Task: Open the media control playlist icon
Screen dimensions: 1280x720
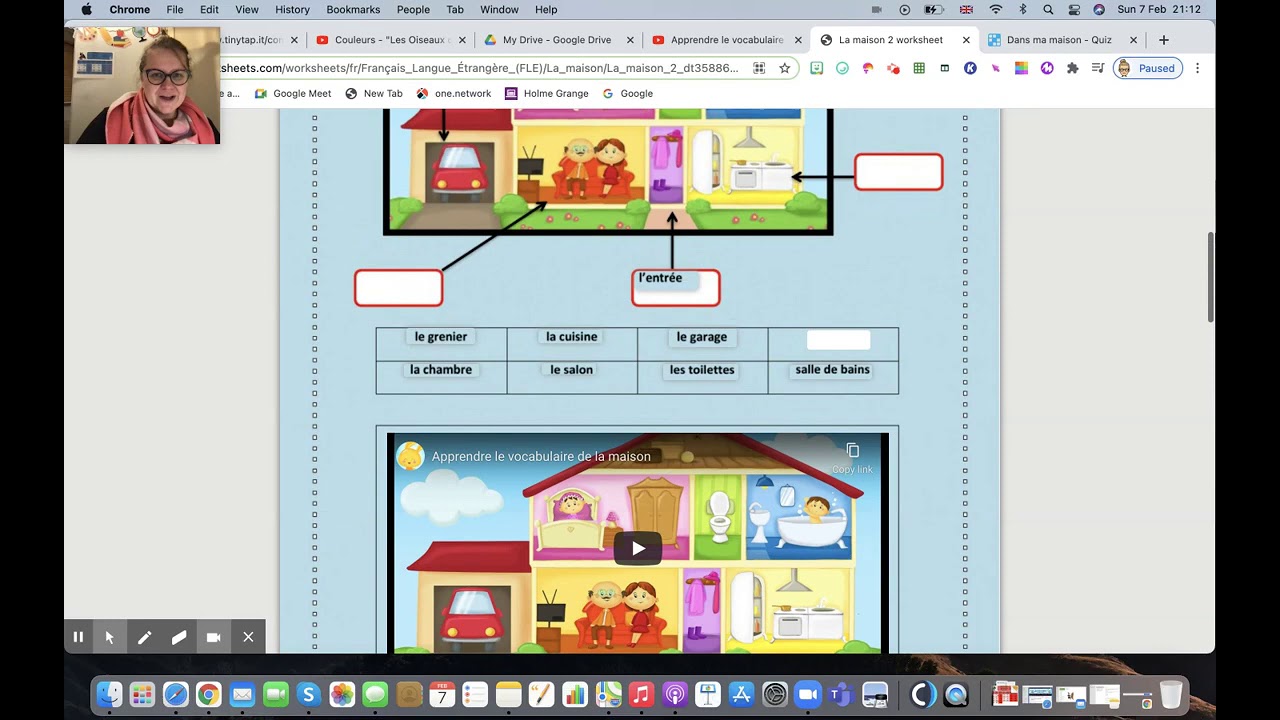Action: 1098,68
